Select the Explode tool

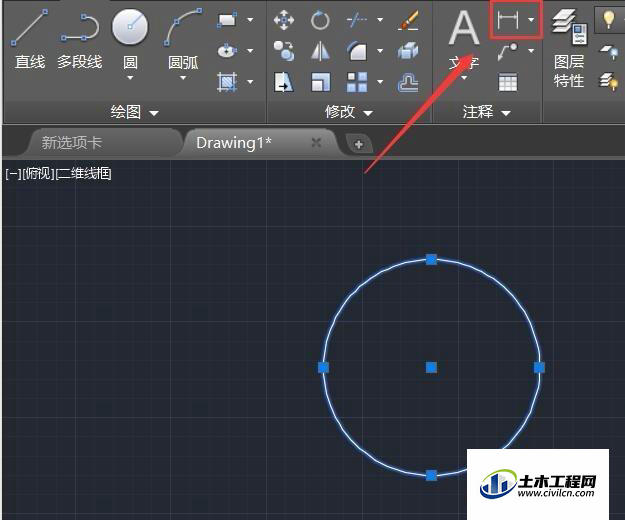tap(409, 51)
